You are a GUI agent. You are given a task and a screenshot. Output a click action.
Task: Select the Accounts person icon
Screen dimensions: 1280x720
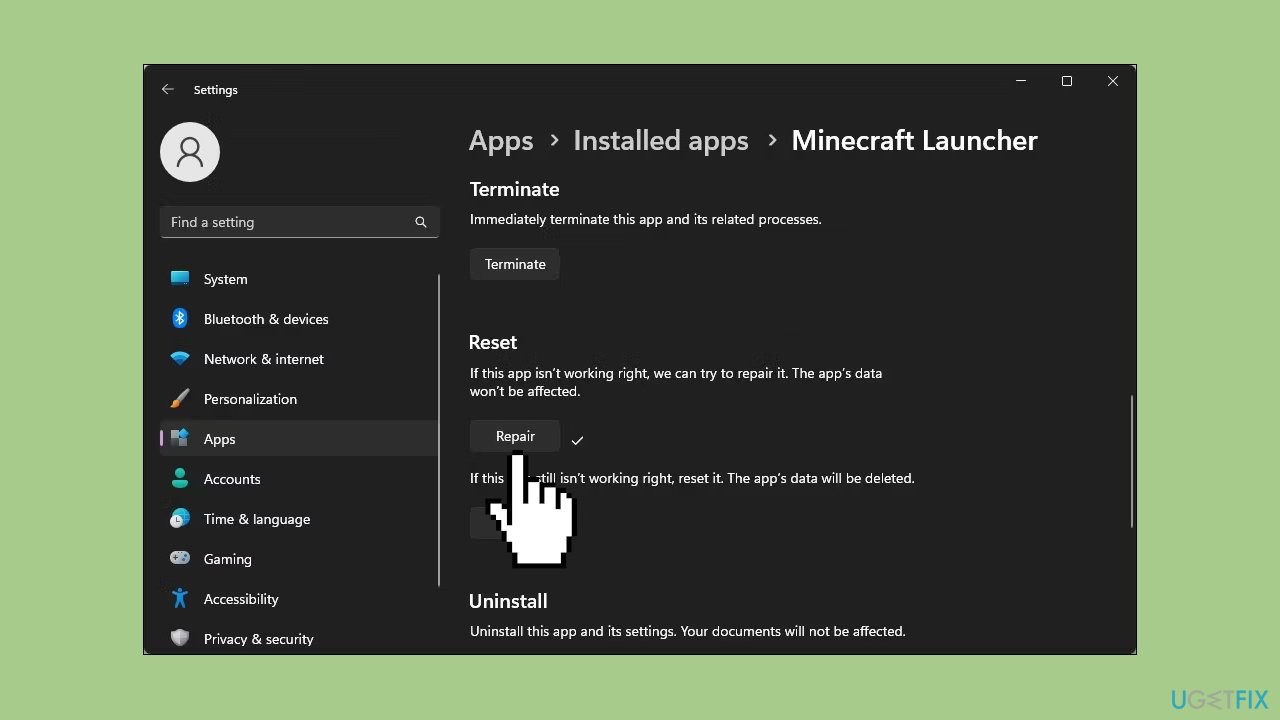(x=180, y=479)
